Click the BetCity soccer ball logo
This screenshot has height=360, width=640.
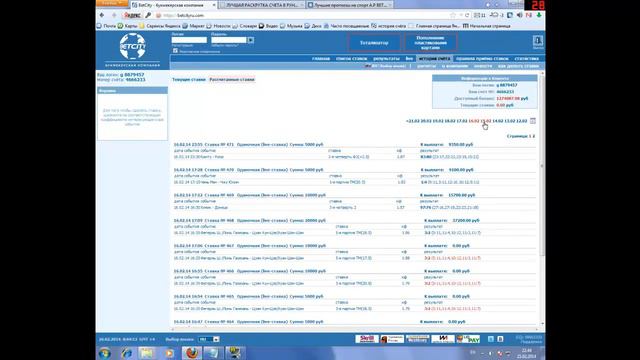tap(132, 47)
